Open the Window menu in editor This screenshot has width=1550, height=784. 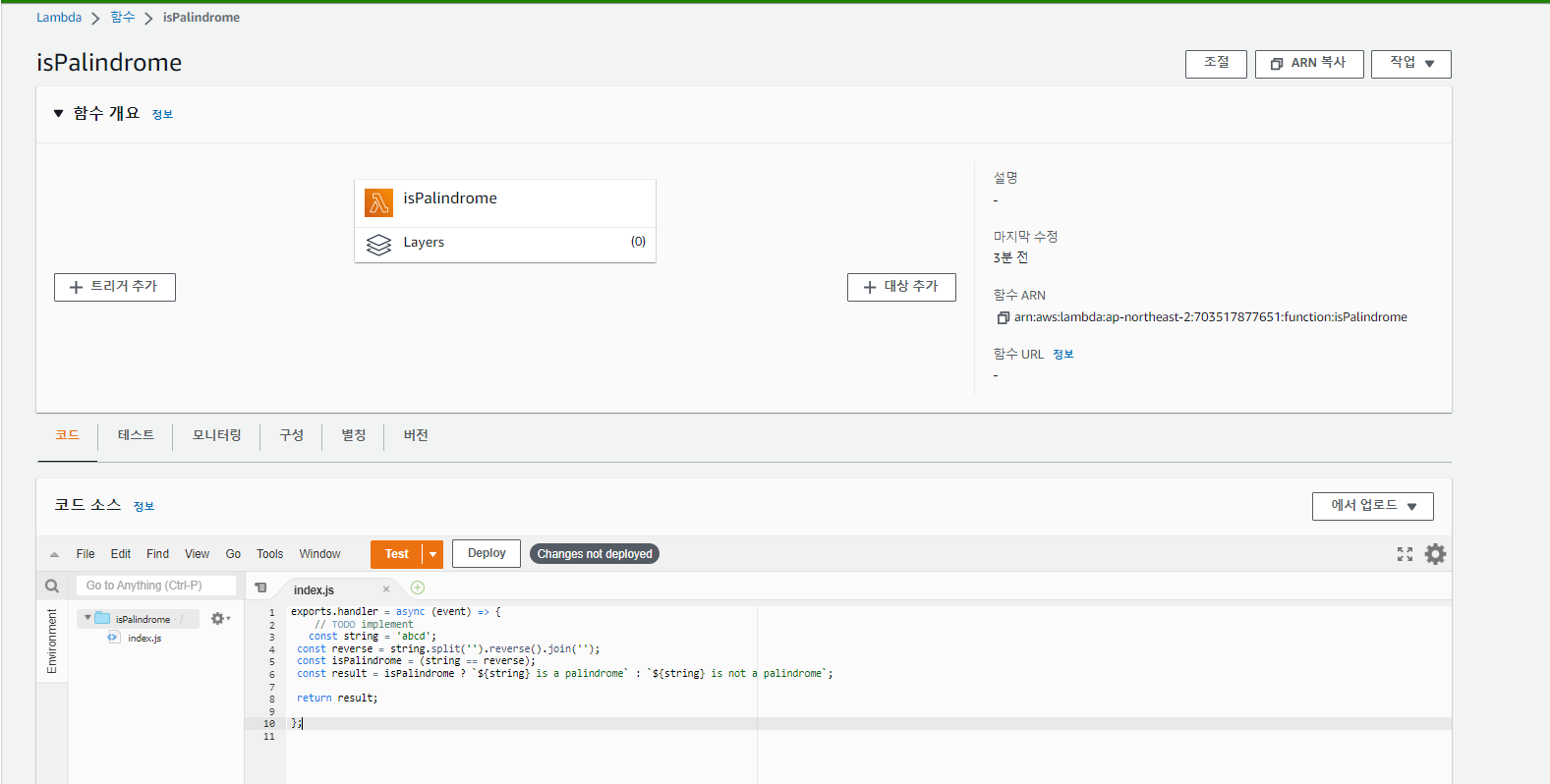point(319,554)
